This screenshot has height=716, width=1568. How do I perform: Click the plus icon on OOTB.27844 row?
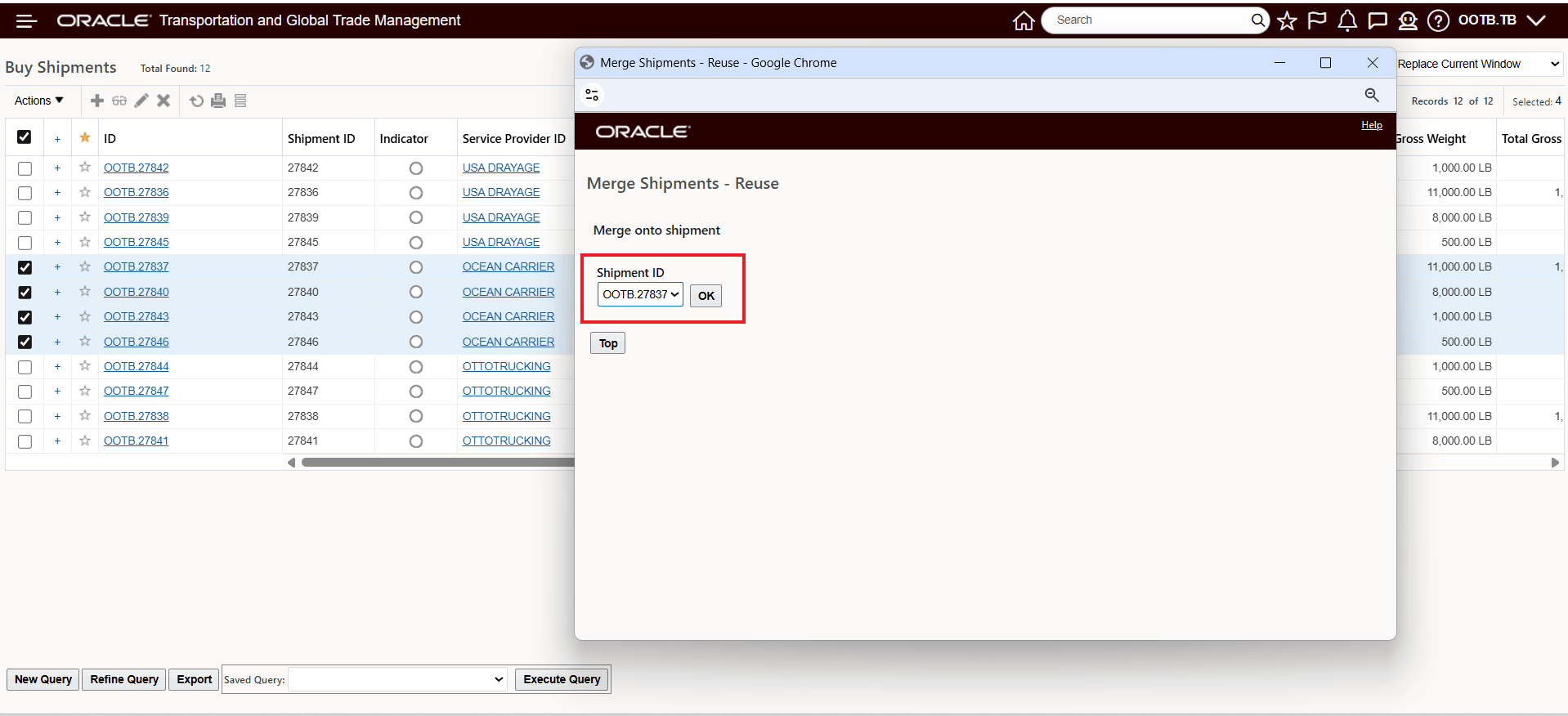point(57,367)
